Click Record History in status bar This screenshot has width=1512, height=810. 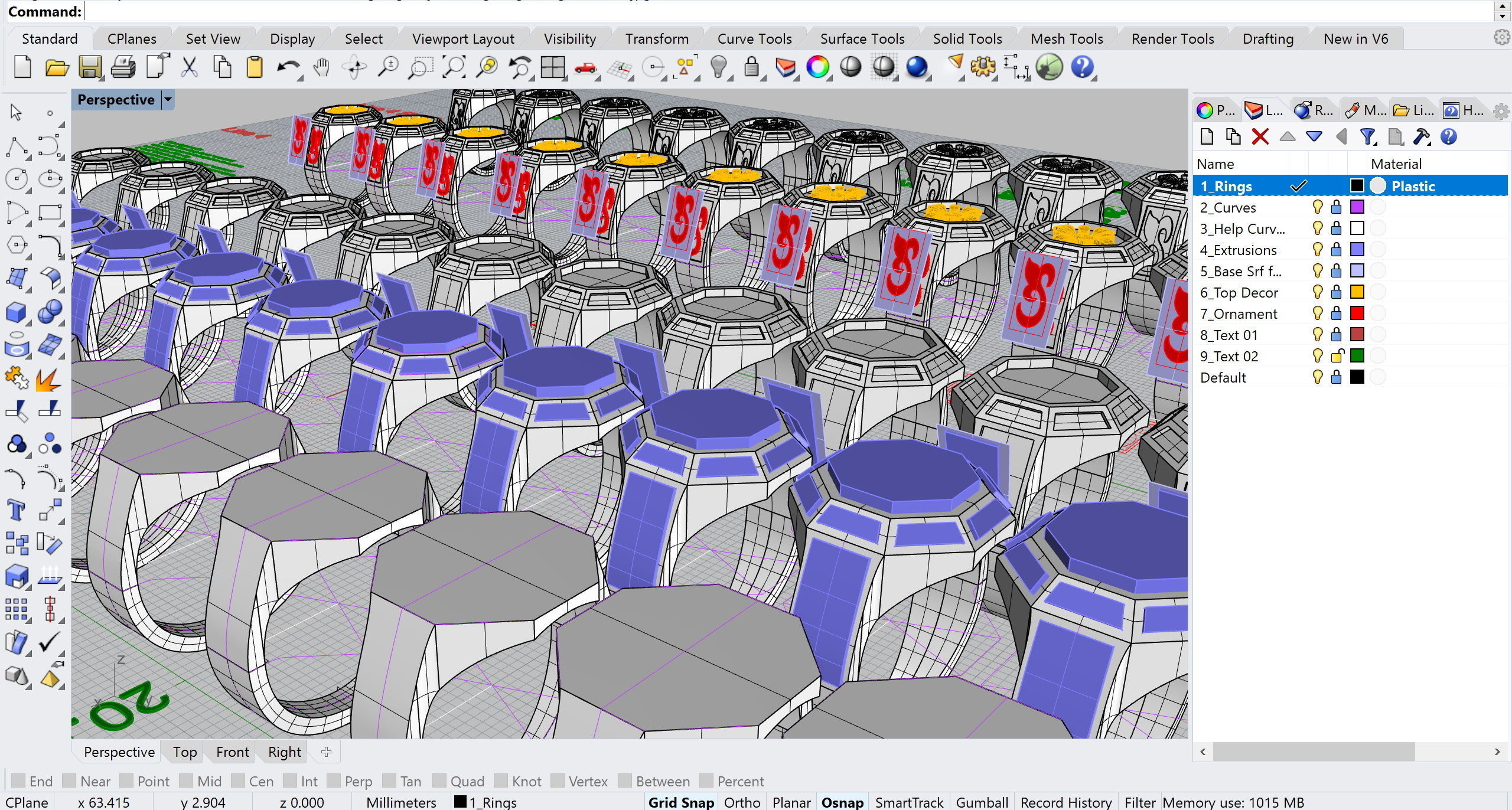pos(1066,802)
